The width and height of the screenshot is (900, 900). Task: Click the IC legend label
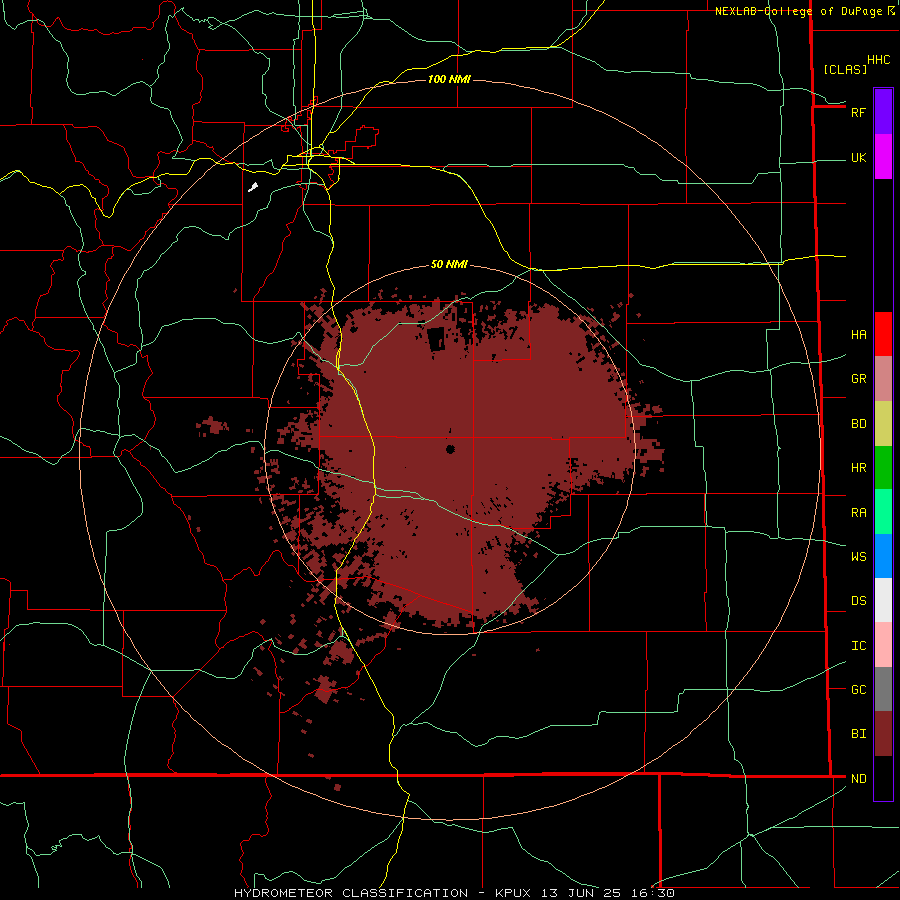tap(858, 646)
